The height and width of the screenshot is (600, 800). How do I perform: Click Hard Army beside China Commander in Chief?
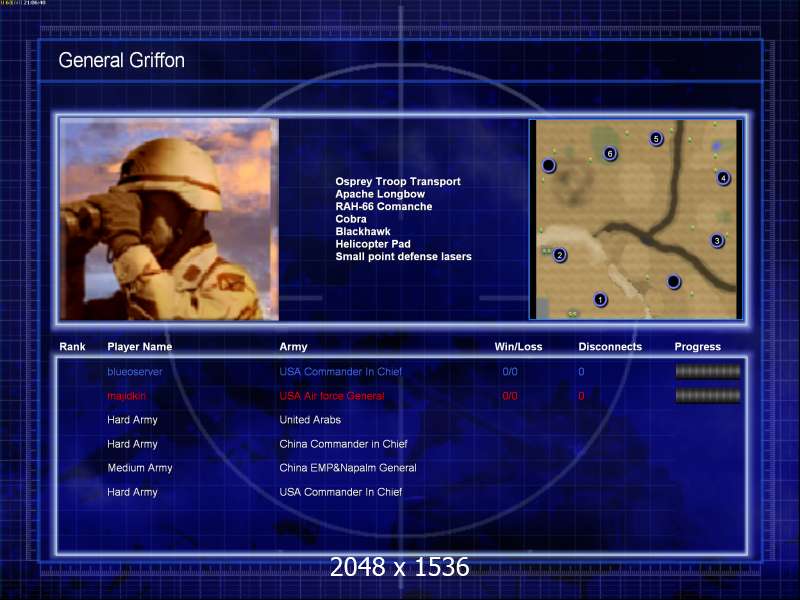click(x=132, y=444)
